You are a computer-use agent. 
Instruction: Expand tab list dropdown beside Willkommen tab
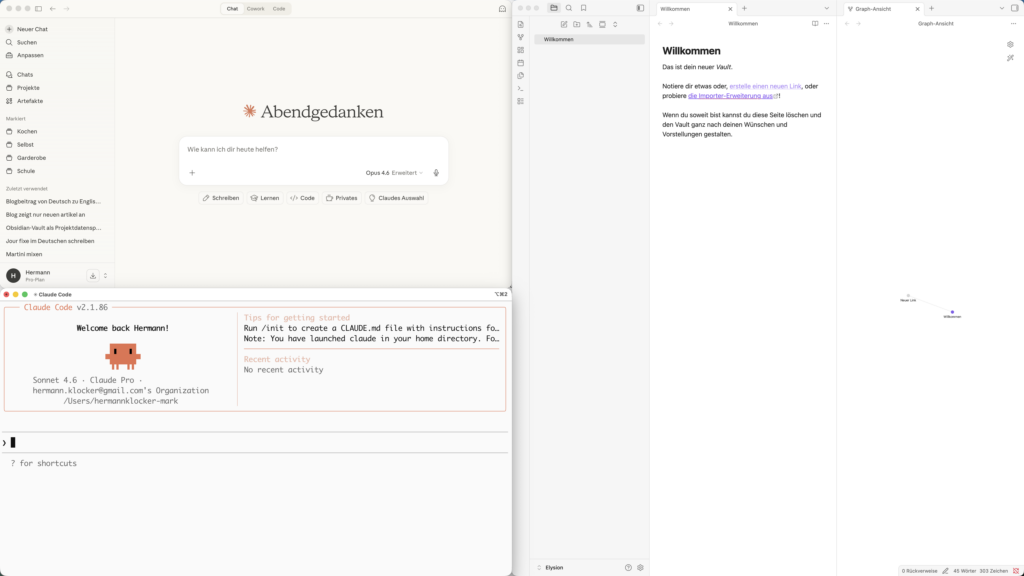point(825,8)
